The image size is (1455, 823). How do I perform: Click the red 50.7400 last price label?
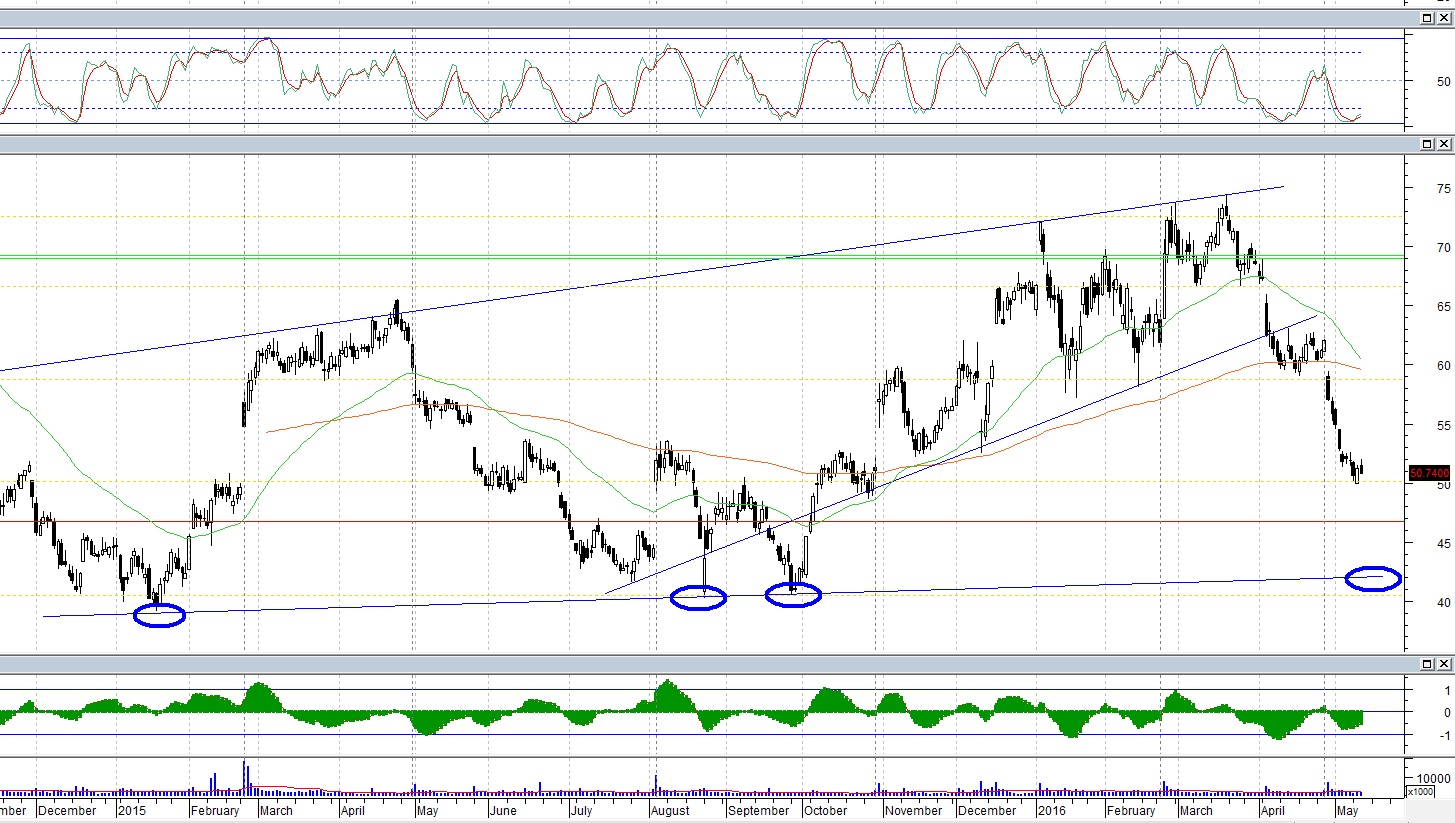[1429, 472]
